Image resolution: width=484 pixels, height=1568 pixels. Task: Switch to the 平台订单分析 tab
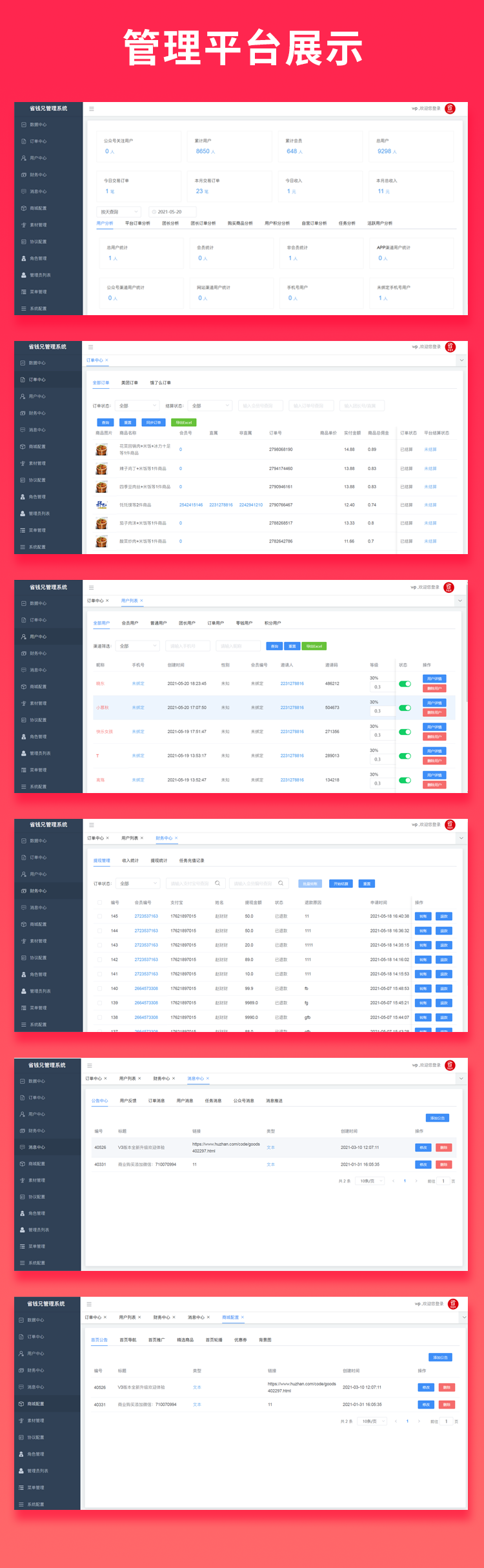pyautogui.click(x=137, y=223)
